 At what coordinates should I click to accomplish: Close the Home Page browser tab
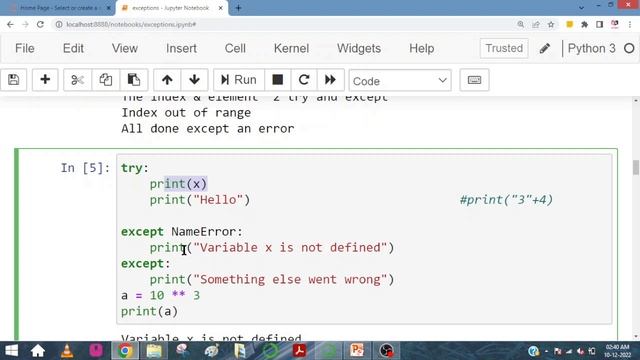pyautogui.click(x=109, y=8)
